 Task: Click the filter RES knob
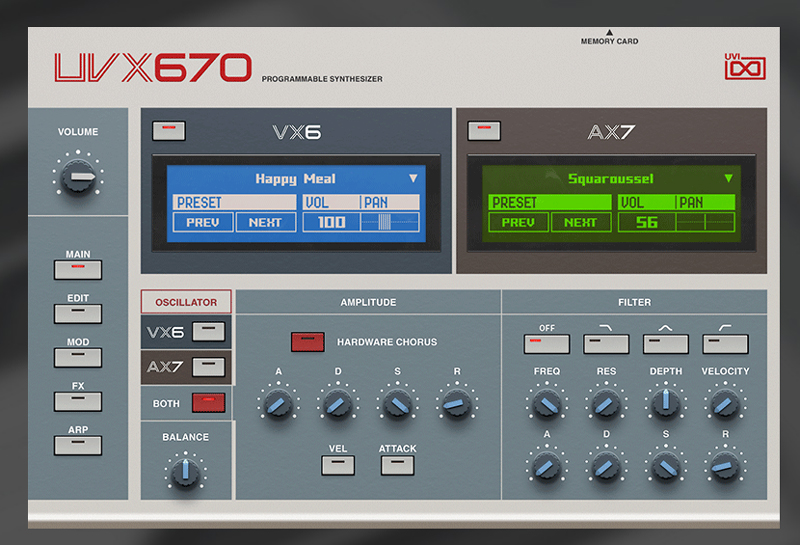click(606, 405)
